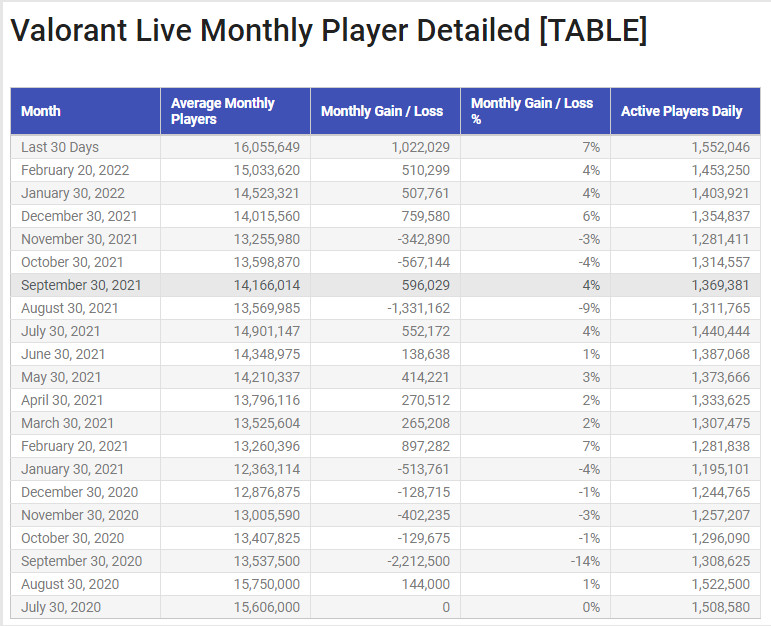The height and width of the screenshot is (626, 771).
Task: Select average players value 15,033,620
Action: (267, 170)
